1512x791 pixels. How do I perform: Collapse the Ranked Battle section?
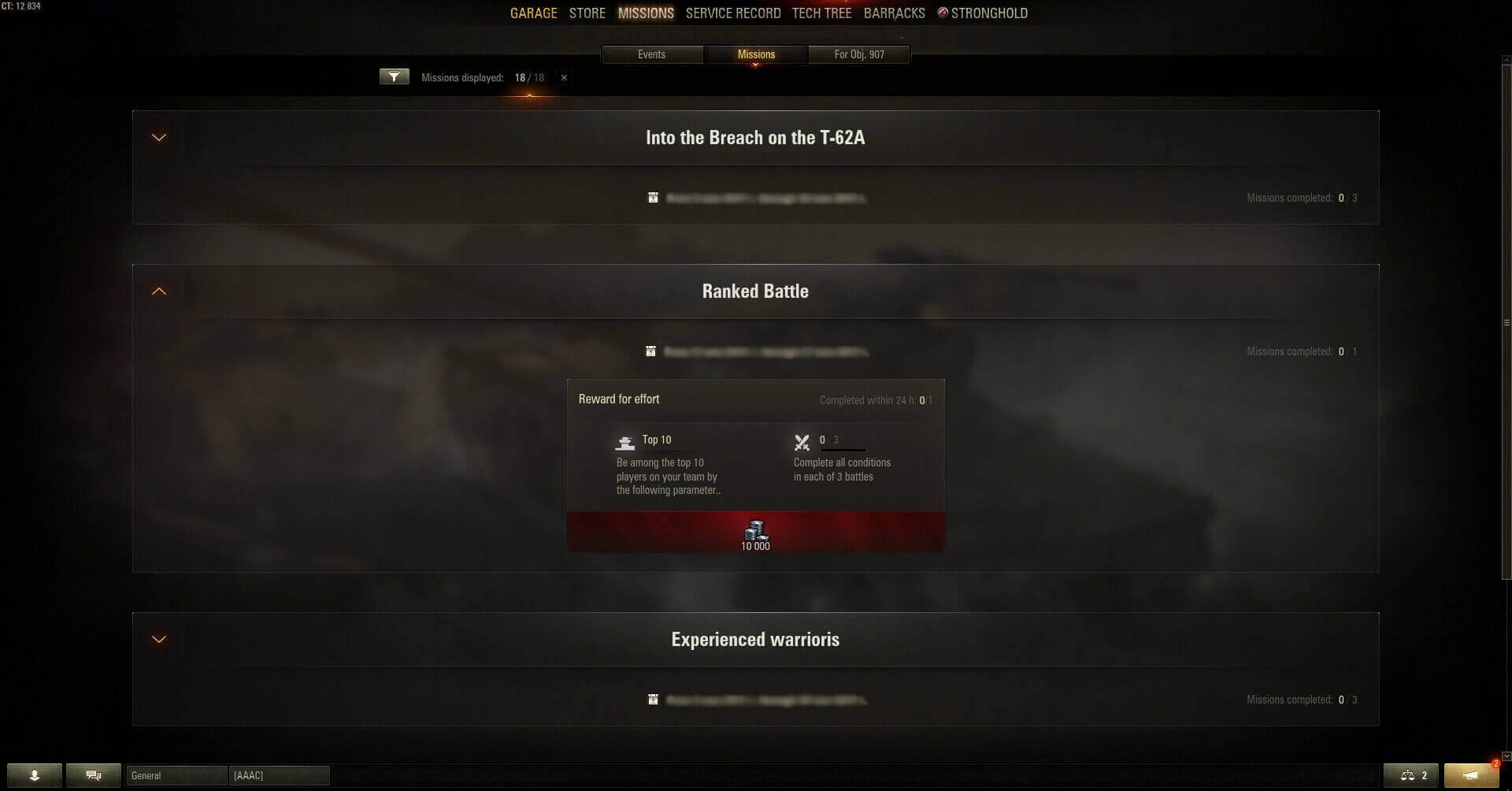pyautogui.click(x=159, y=292)
